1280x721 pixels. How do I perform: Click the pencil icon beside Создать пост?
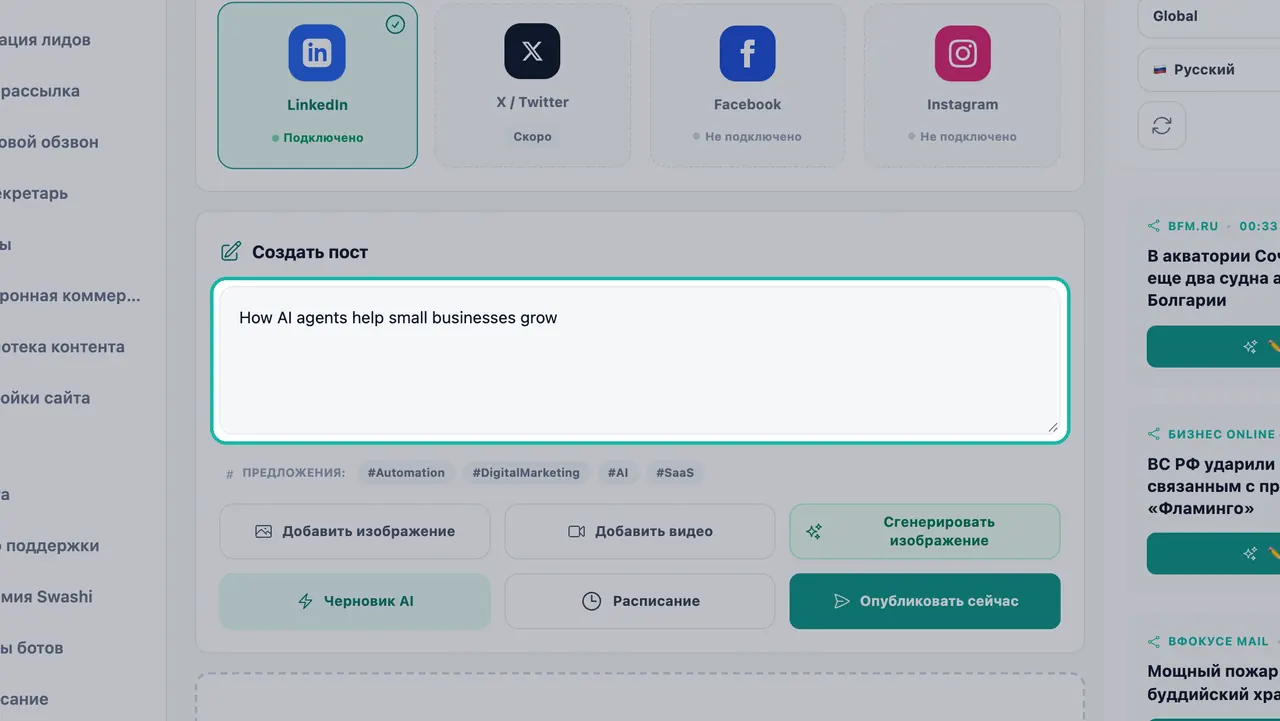[231, 252]
